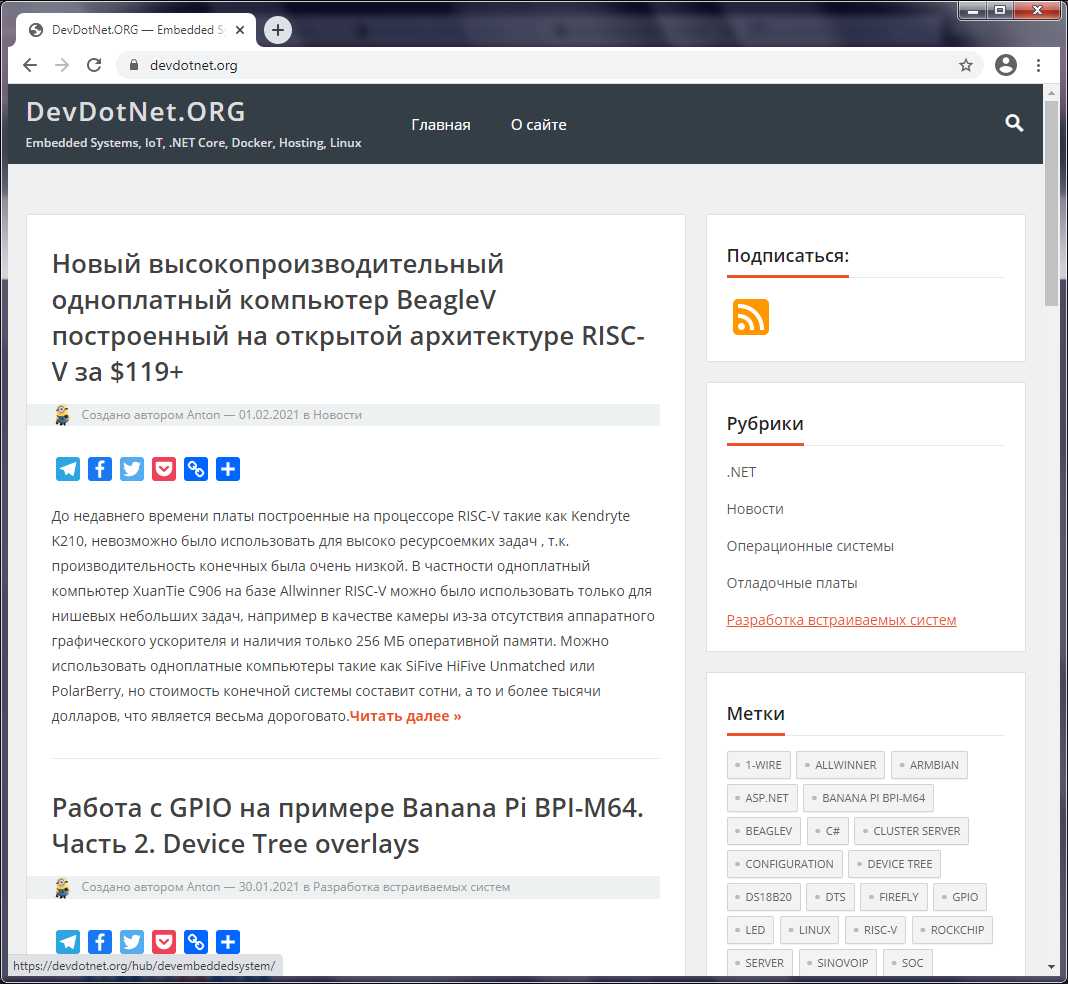The width and height of the screenshot is (1068, 984).
Task: Subscribe via the orange RSS icon
Action: [751, 317]
